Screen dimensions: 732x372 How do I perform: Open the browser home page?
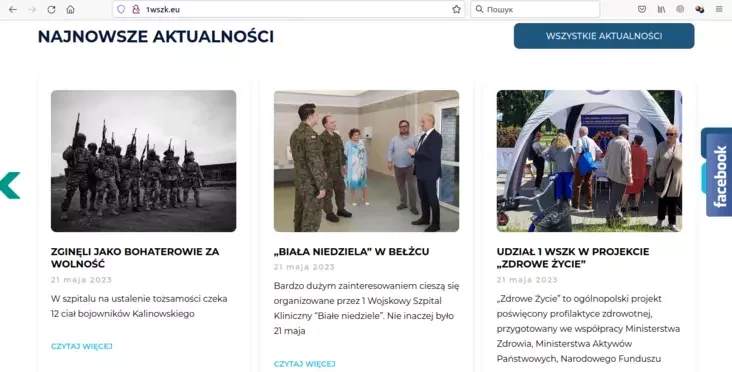[70, 9]
